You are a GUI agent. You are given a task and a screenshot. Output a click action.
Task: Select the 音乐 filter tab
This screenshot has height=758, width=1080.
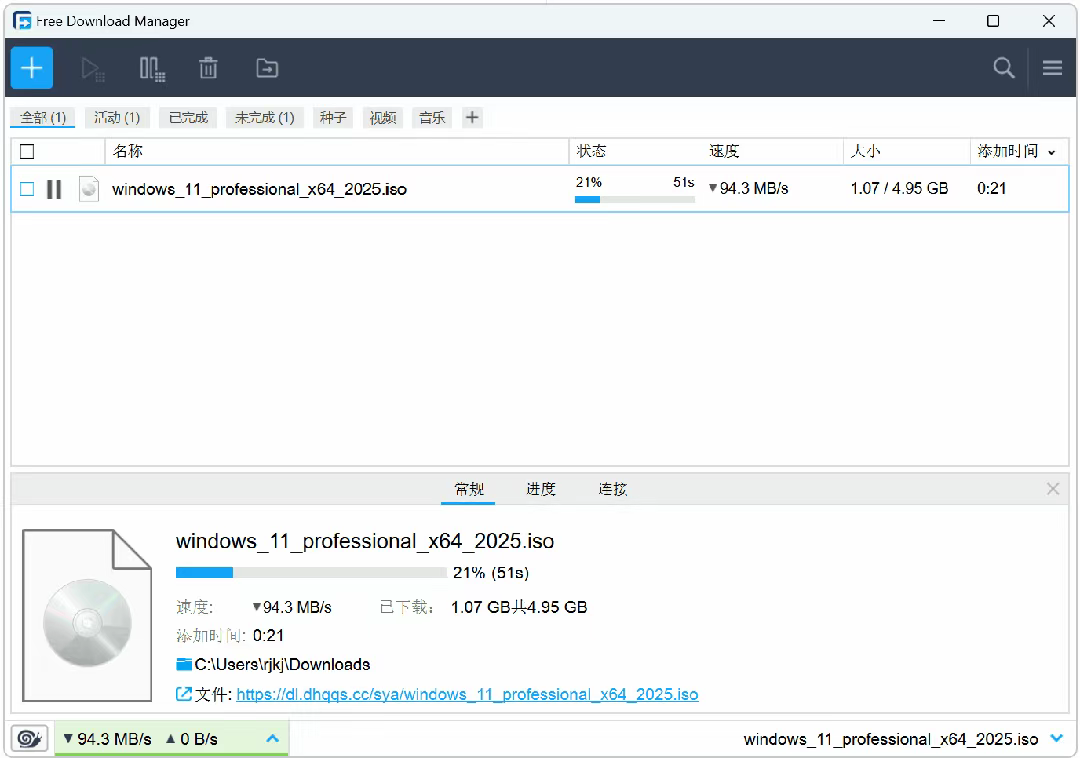[x=432, y=118]
